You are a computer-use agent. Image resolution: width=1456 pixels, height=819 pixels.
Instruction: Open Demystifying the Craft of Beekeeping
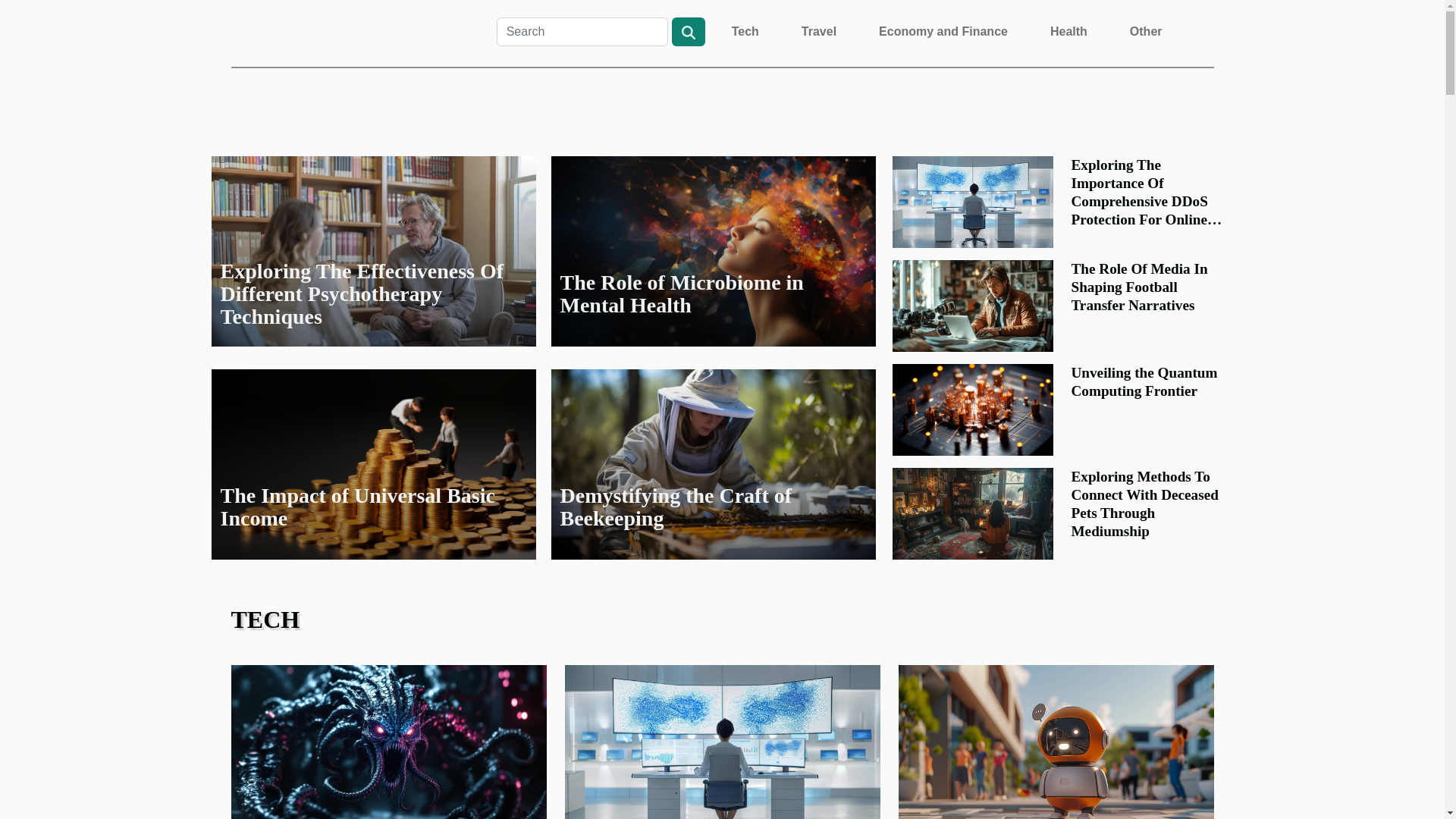pos(675,507)
